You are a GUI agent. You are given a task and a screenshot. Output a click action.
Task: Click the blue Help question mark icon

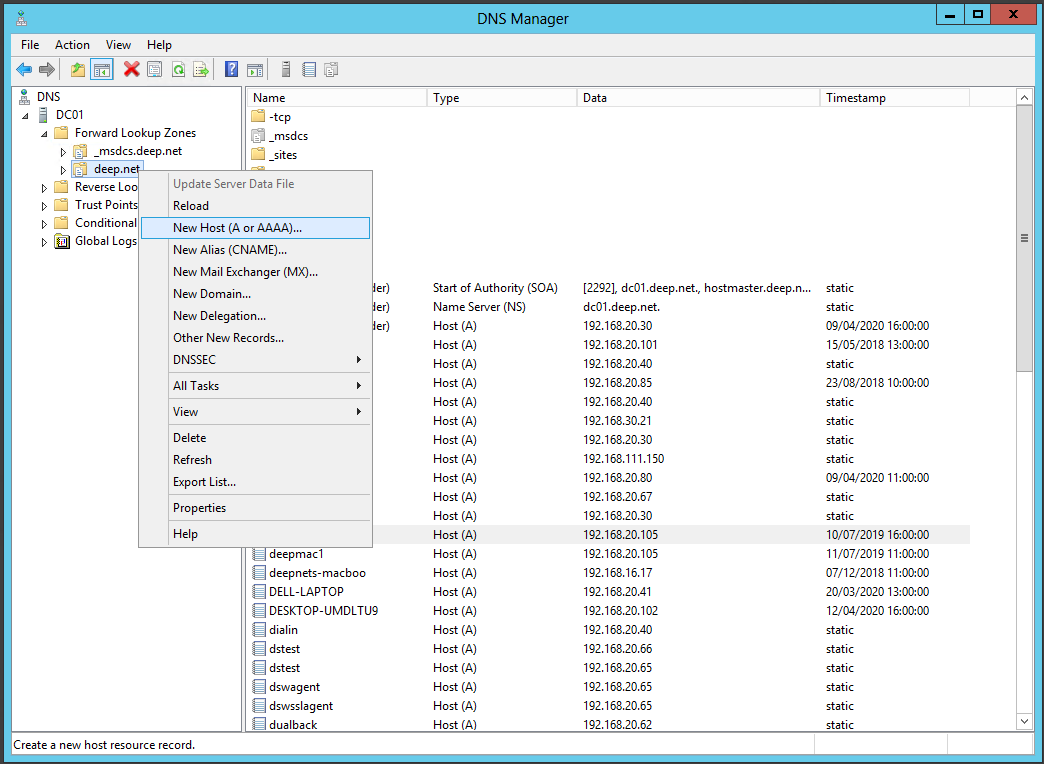(x=231, y=69)
